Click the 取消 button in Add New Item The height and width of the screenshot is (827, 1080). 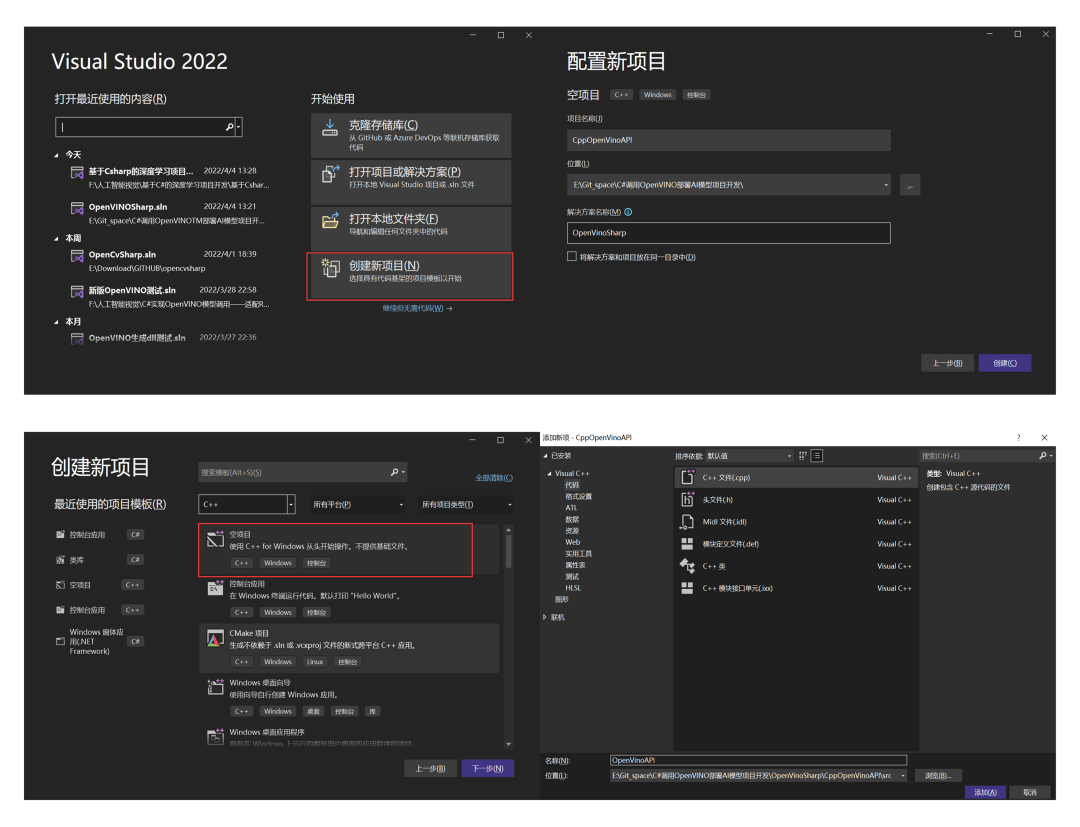click(1029, 793)
